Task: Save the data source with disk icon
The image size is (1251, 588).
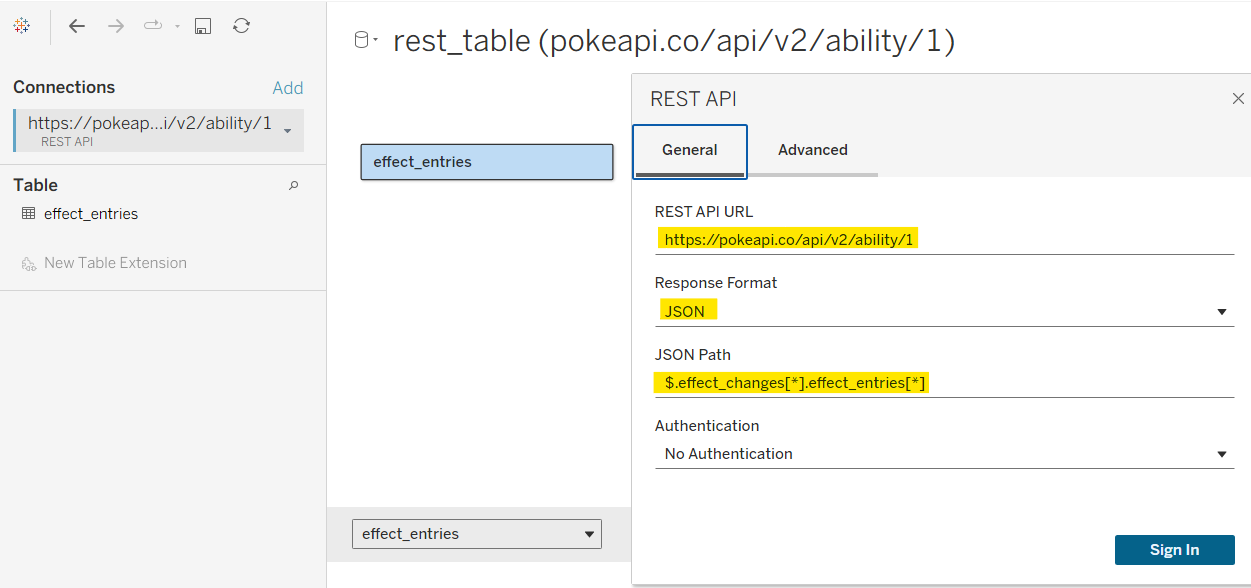Action: tap(203, 26)
